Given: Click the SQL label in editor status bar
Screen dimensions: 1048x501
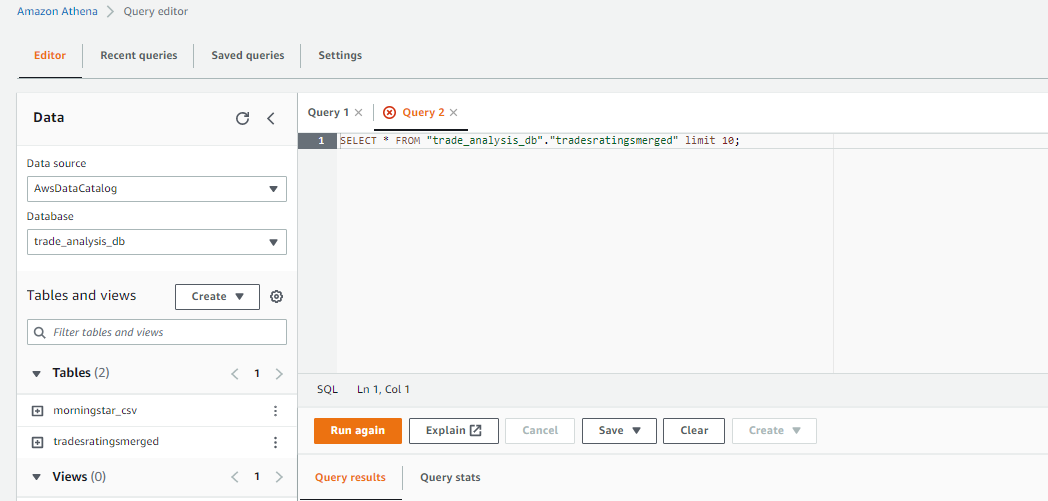Looking at the screenshot, I should click(x=328, y=389).
